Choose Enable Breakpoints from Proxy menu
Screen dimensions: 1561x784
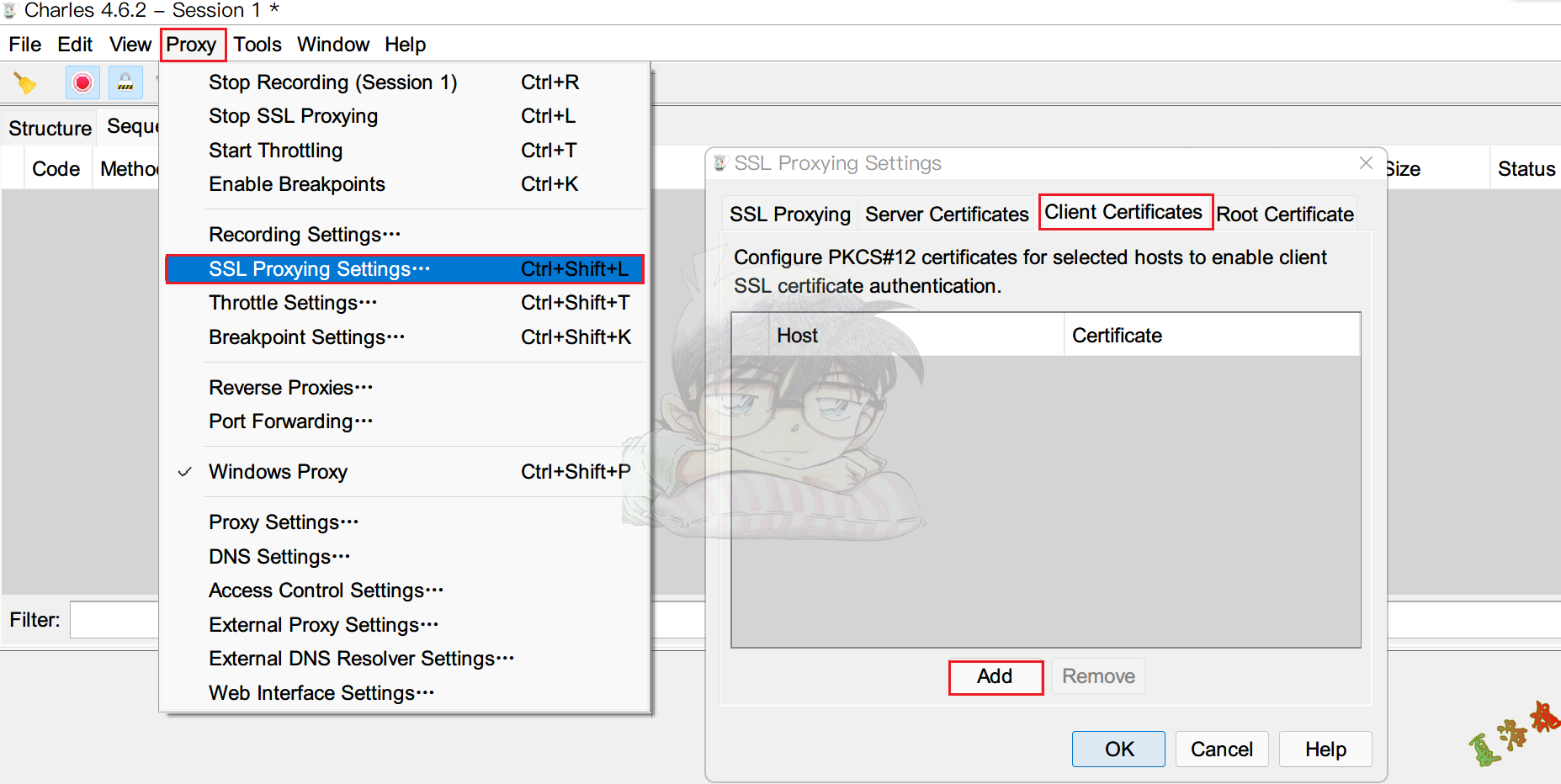(x=296, y=184)
